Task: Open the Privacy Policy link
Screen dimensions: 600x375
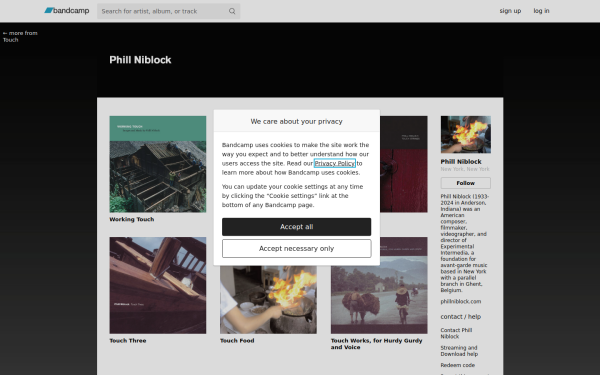Action: click(x=334, y=163)
